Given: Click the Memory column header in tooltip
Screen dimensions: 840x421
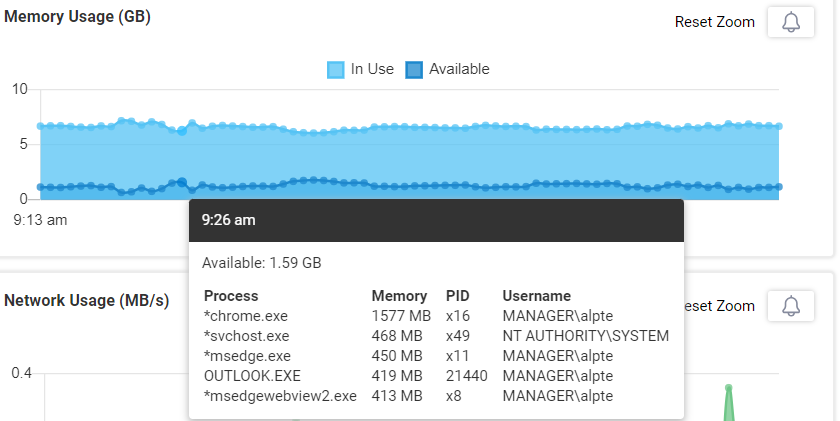Looking at the screenshot, I should click(399, 296).
